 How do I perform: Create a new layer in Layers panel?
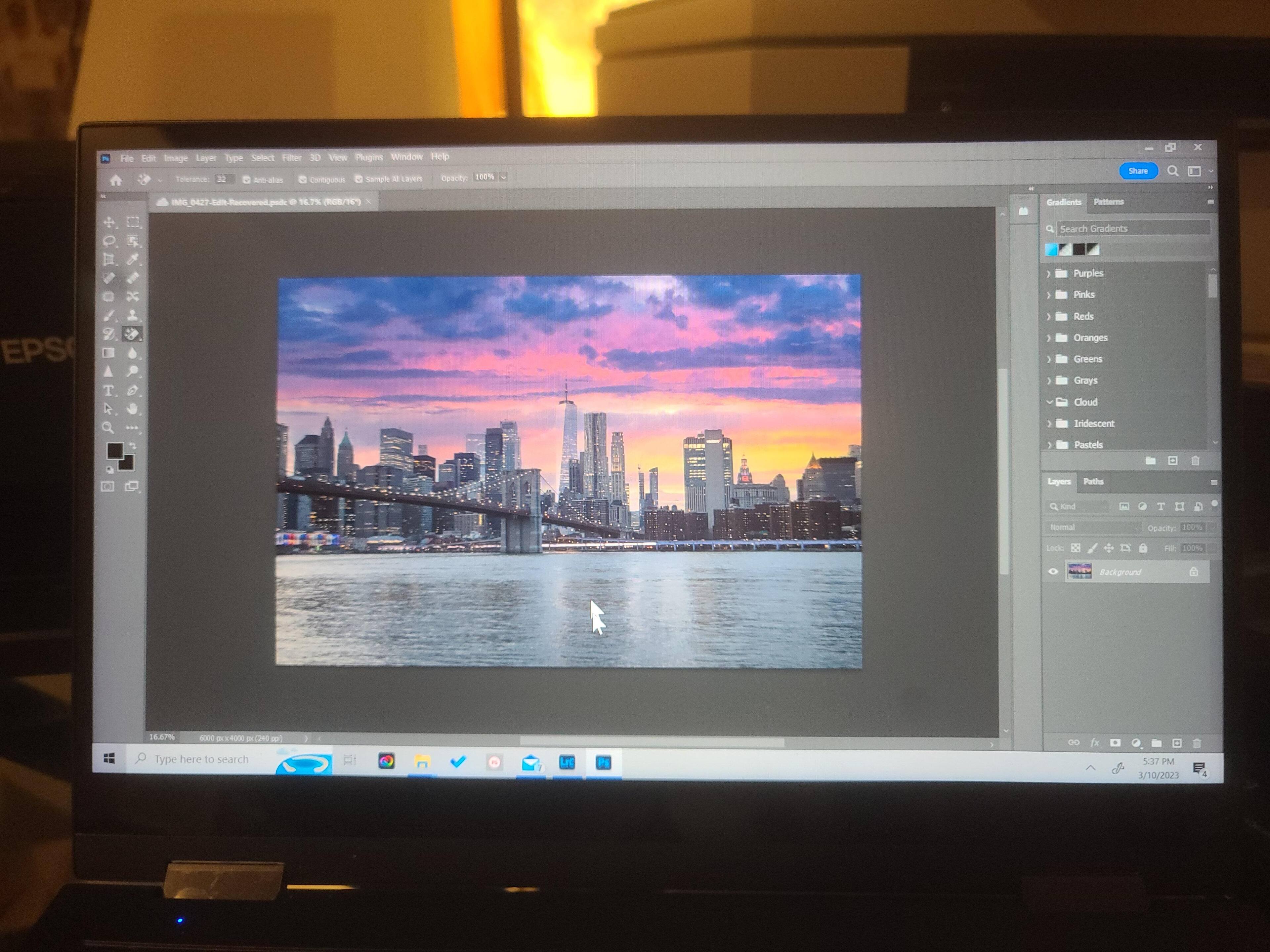[x=1176, y=743]
